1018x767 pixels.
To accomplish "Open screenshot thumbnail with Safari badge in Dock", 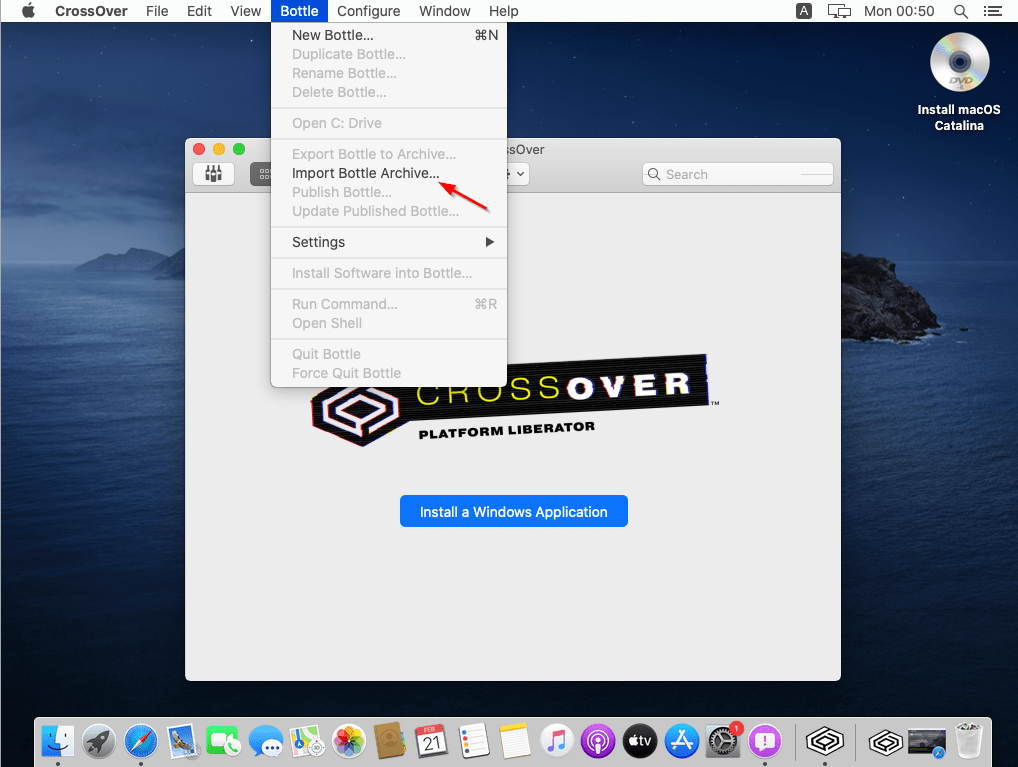I will [x=927, y=742].
